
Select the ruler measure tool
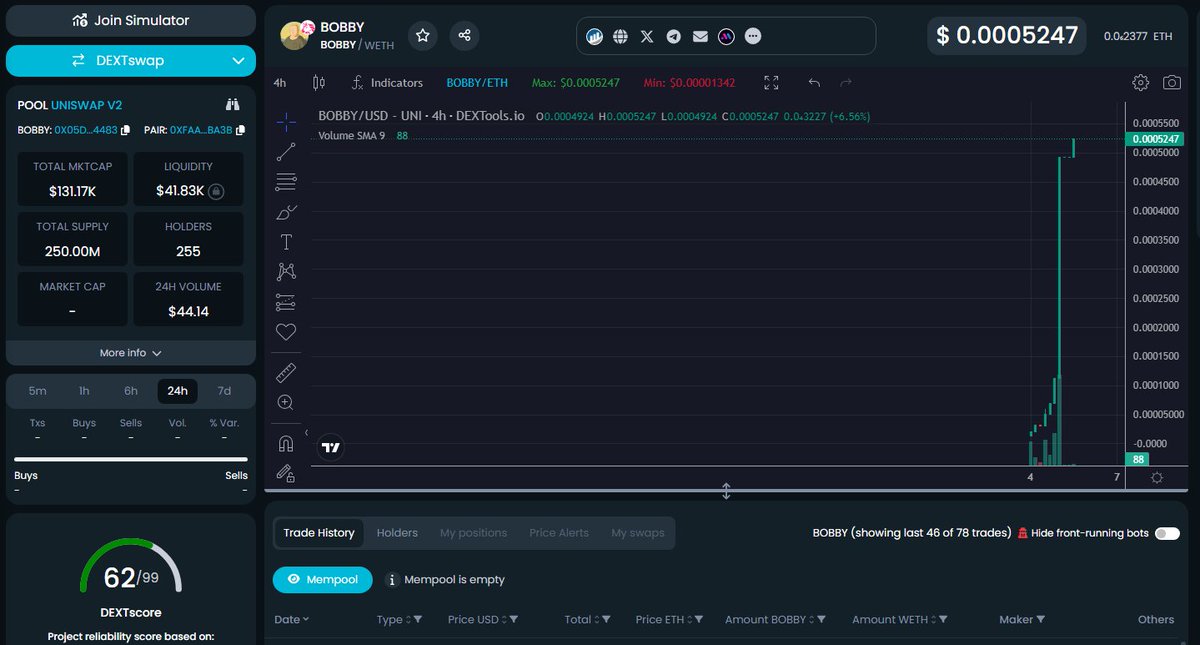(286, 373)
